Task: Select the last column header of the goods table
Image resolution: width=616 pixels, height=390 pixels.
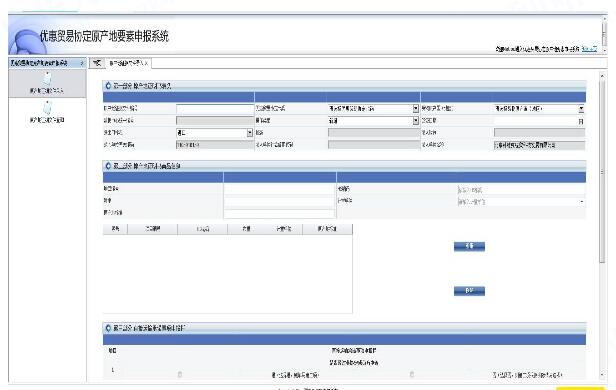Action: (x=327, y=229)
